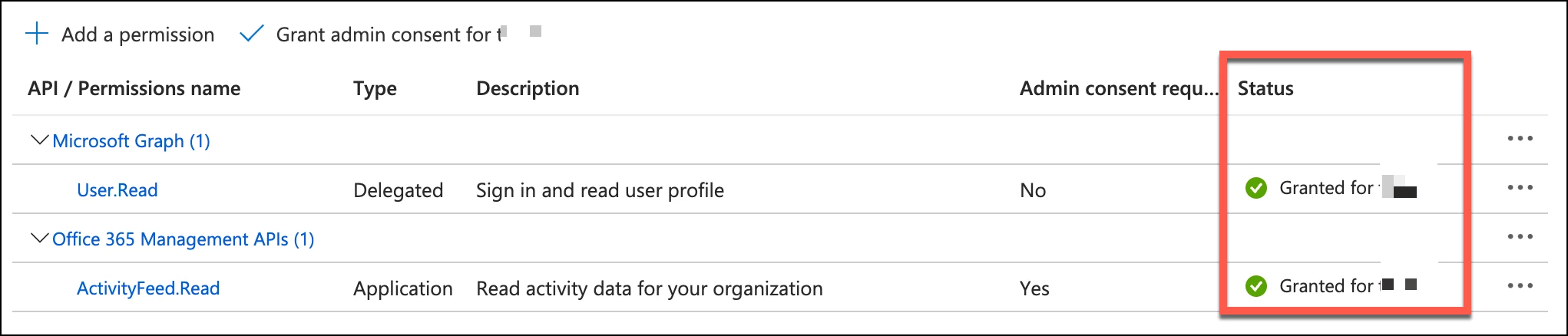The height and width of the screenshot is (336, 1568).
Task: Open the User.Read permission link
Action: point(117,190)
